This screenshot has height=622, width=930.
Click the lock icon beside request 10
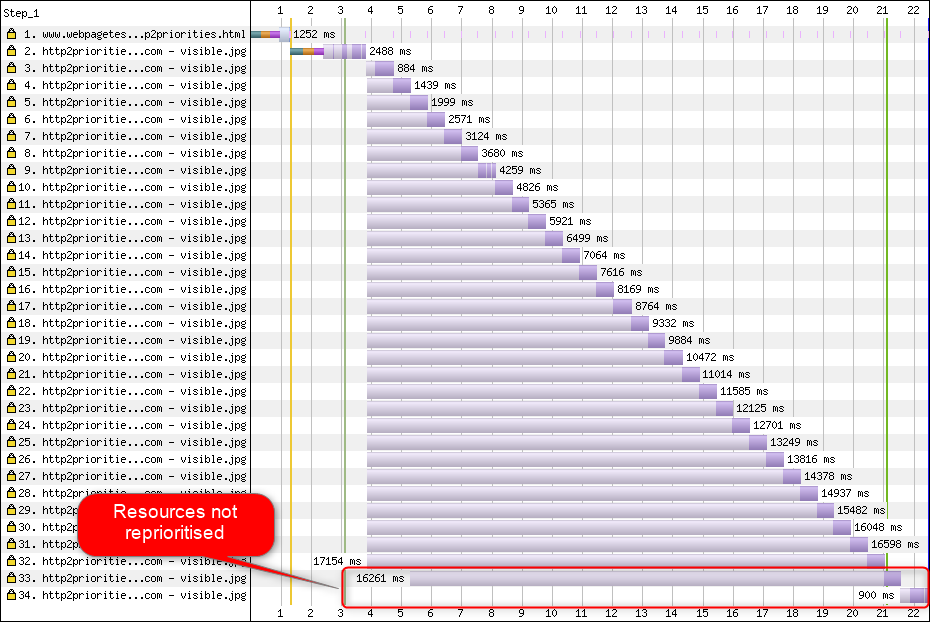(11, 187)
